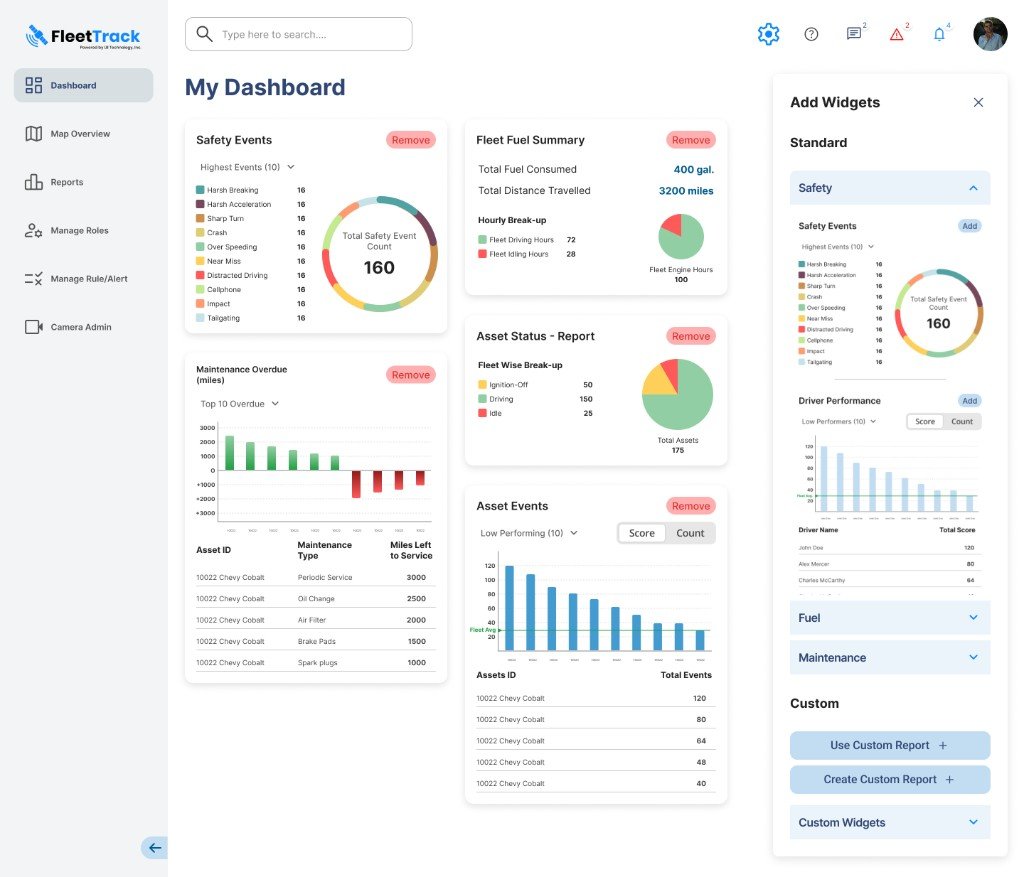Collapse the Safety section in Add Widgets

[889, 188]
